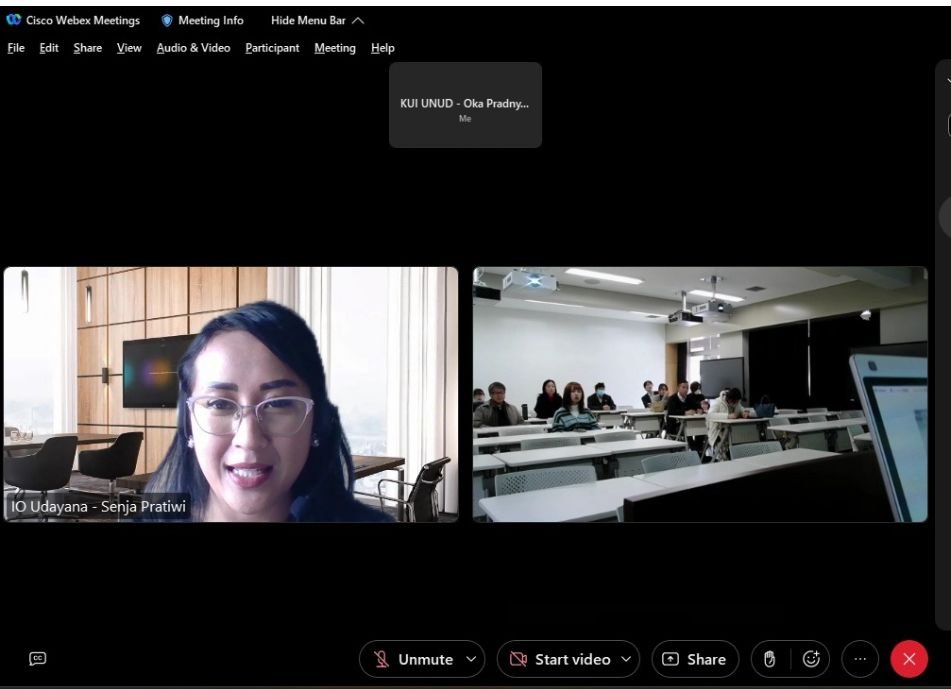This screenshot has height=689, width=951.
Task: Select the IO Udayana - Senja Pratiwi video
Action: click(x=231, y=394)
